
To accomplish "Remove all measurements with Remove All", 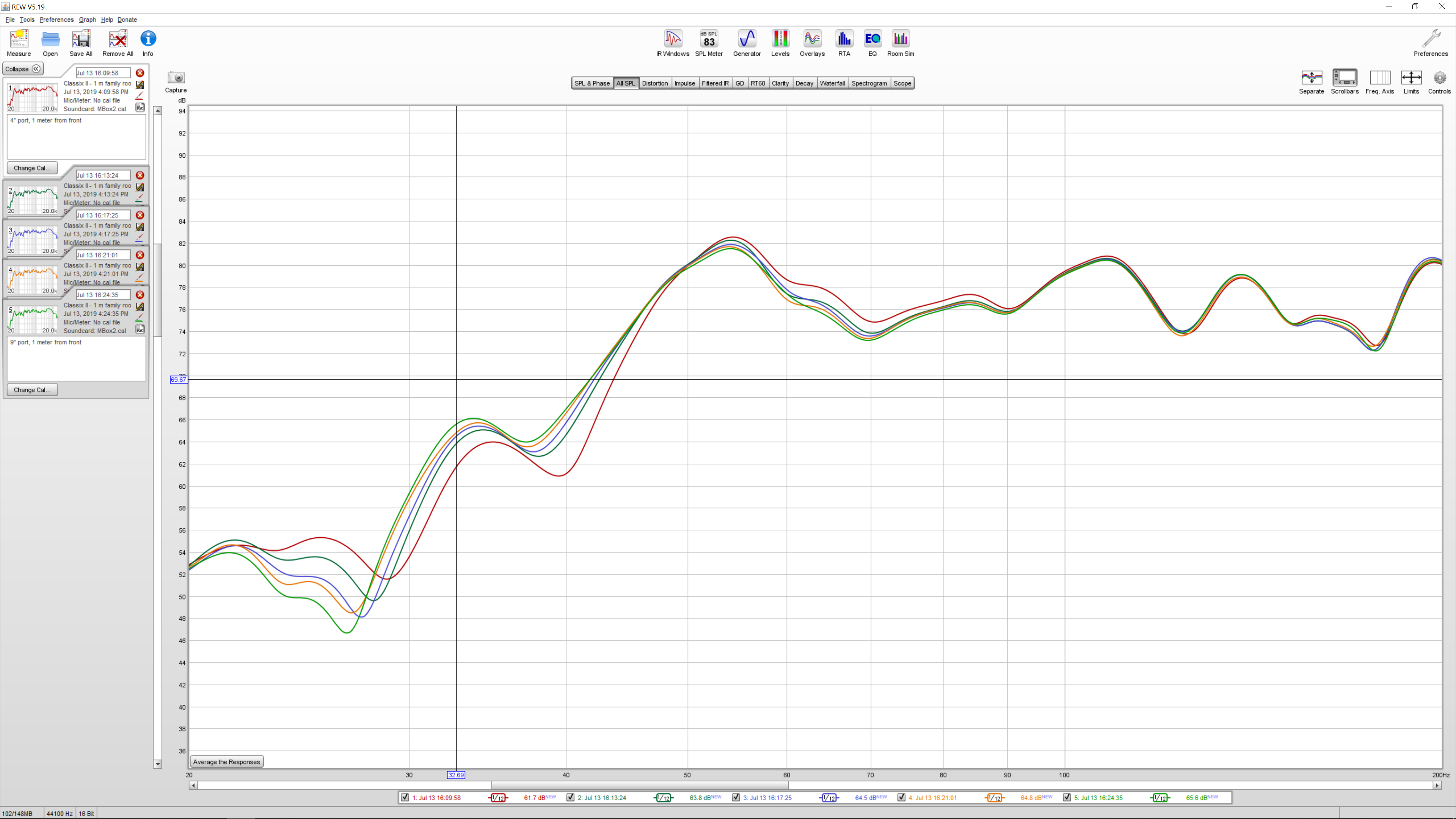I will (x=118, y=43).
